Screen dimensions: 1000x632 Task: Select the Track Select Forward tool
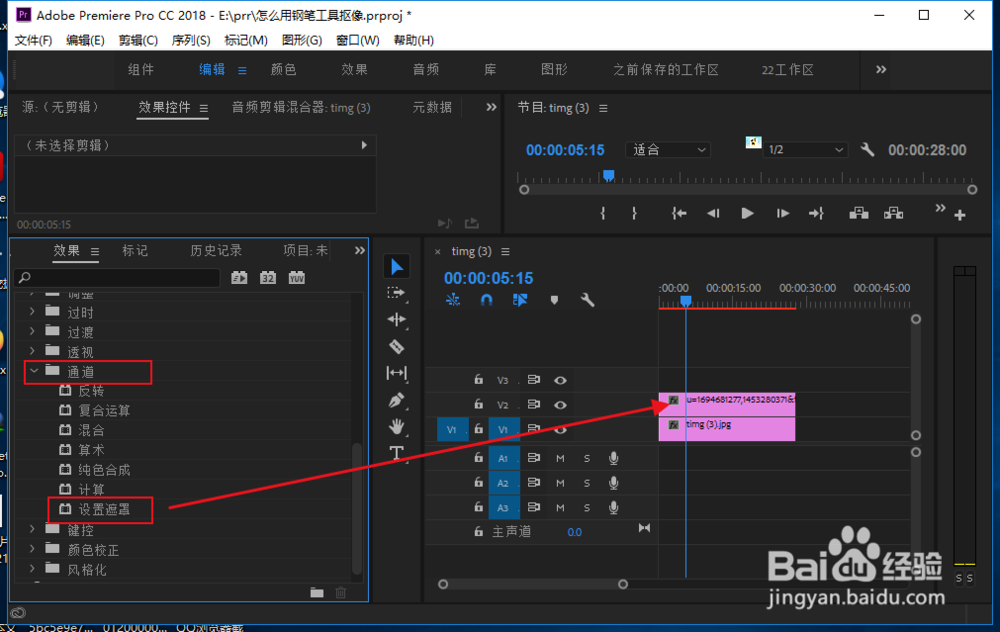point(396,293)
